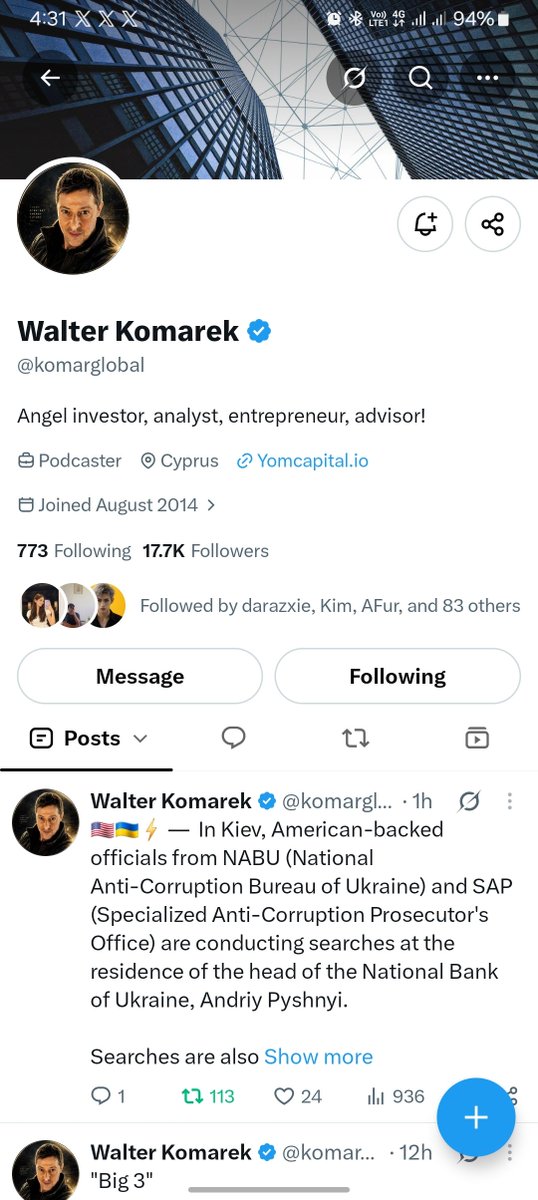
Task: Toggle the Following button
Action: click(397, 676)
